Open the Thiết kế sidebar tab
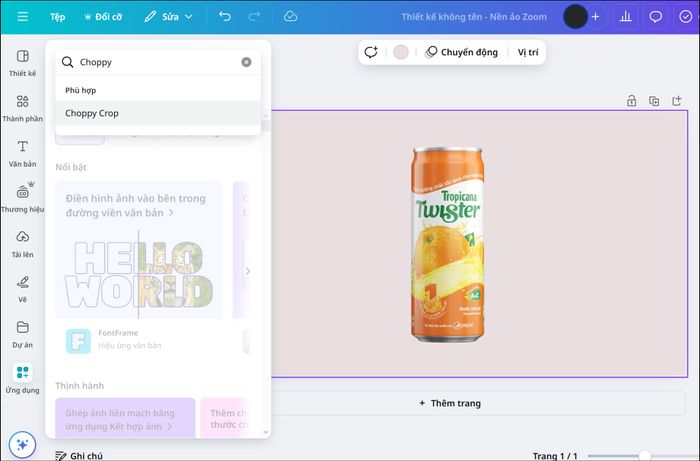 tap(22, 63)
